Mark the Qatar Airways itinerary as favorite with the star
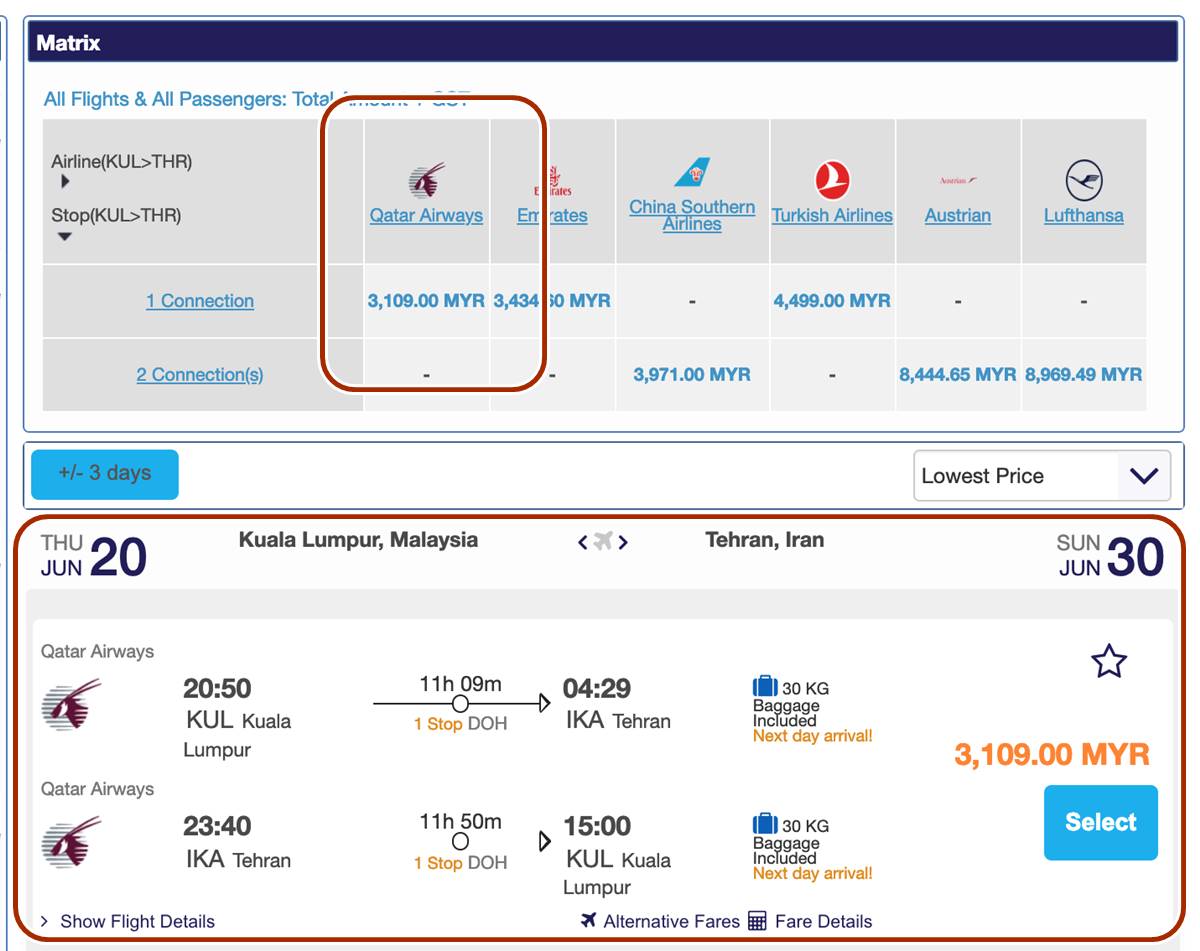The width and height of the screenshot is (1200, 951). 1109,661
